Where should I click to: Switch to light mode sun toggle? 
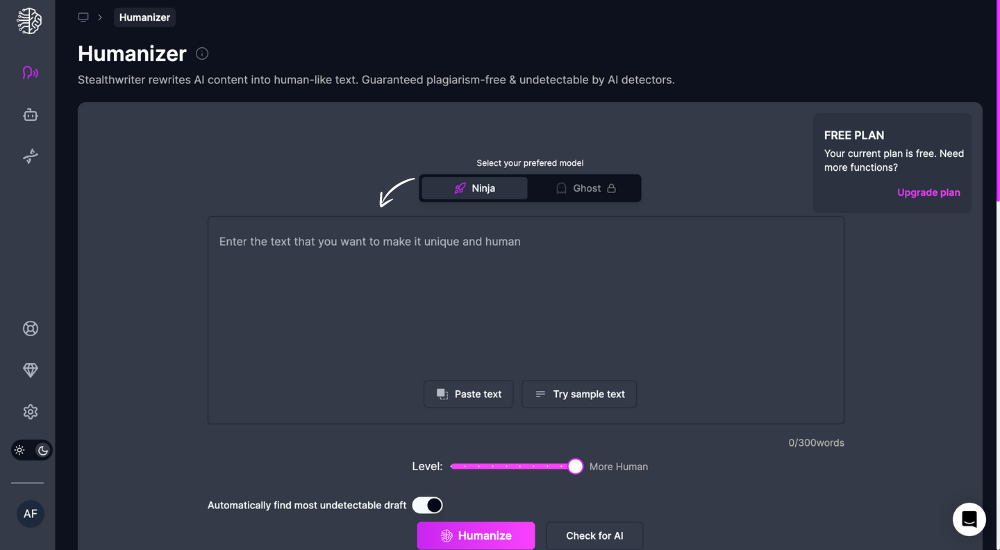point(20,450)
